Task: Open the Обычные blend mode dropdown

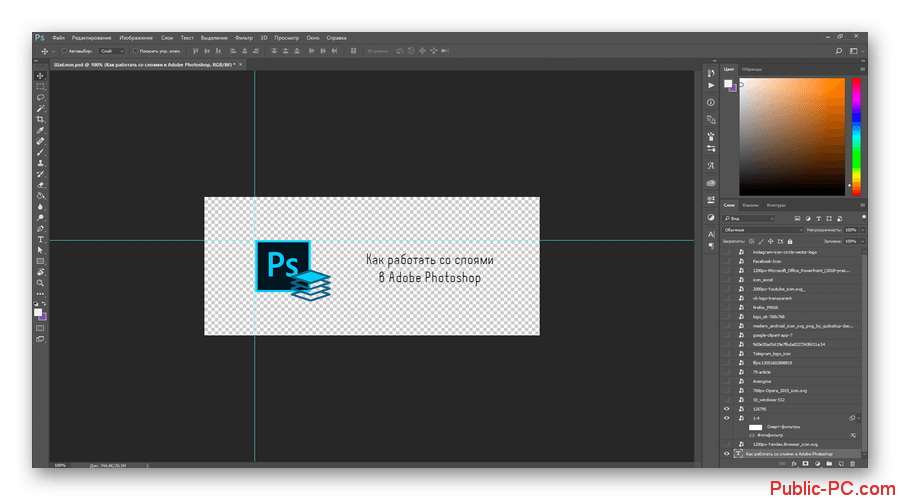Action: 763,230
